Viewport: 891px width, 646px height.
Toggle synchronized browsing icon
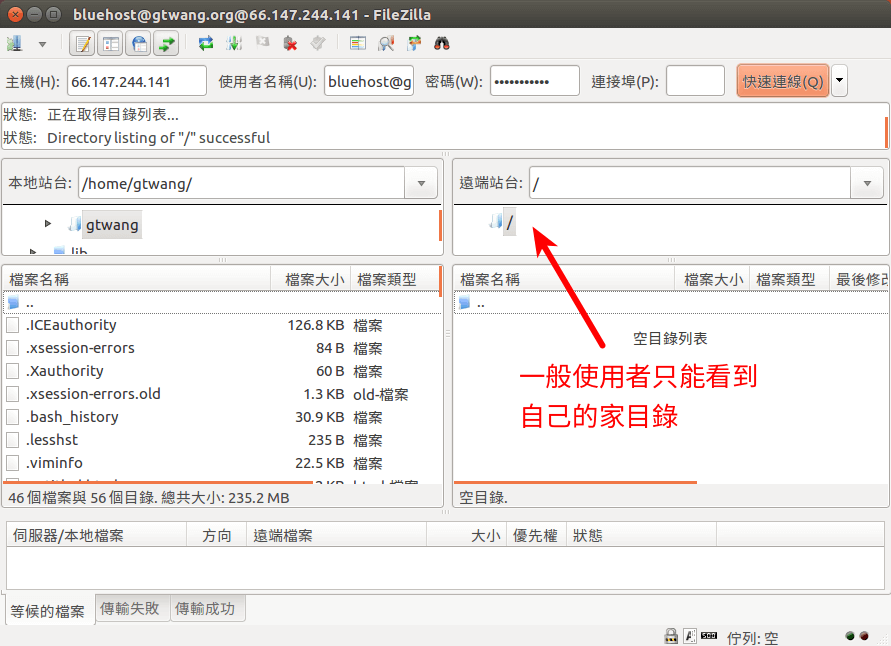pyautogui.click(x=414, y=44)
